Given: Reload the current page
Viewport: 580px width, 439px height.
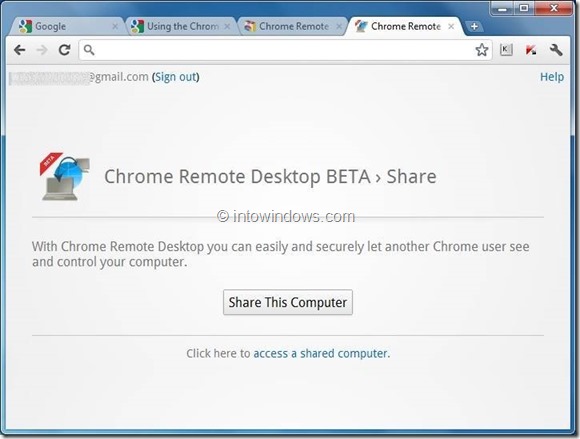Looking at the screenshot, I should click(65, 50).
